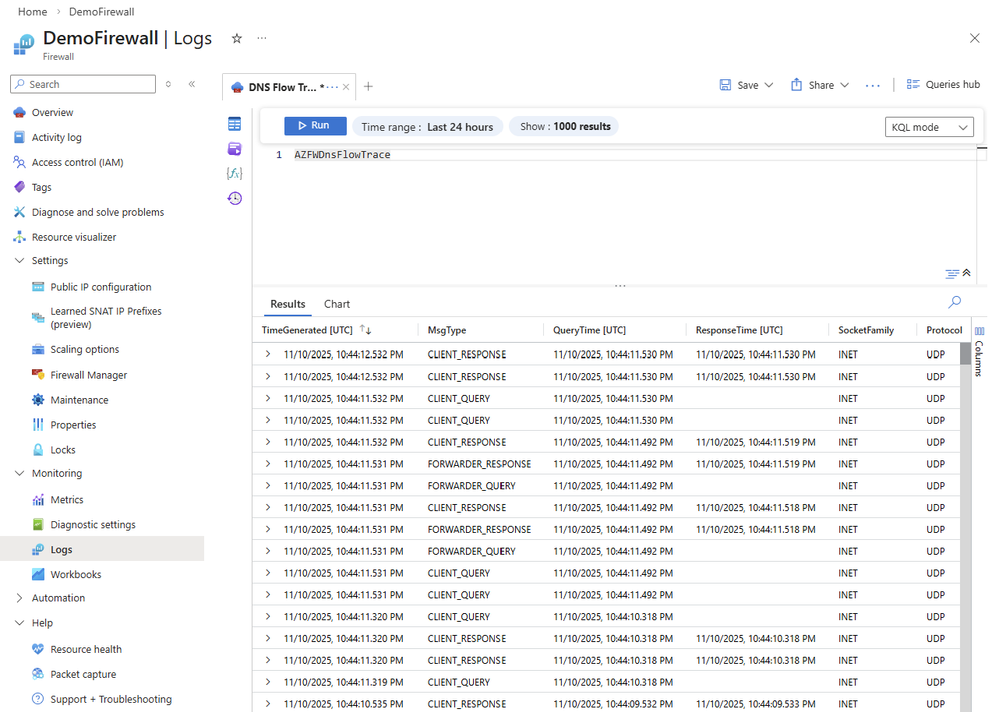Open the Share dropdown
This screenshot has width=999, height=712.
820,85
